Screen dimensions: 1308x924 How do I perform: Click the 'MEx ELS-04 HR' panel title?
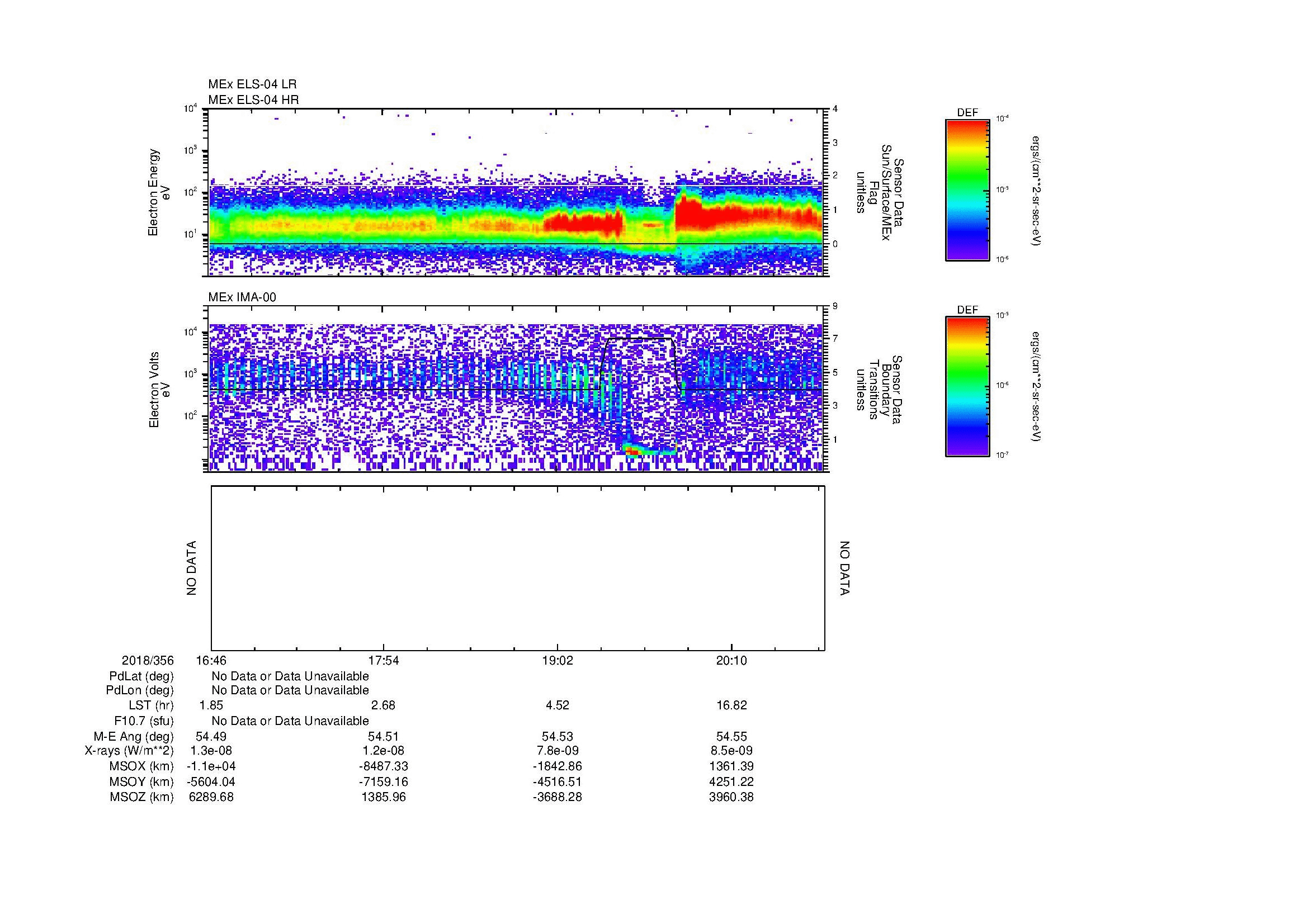point(253,99)
